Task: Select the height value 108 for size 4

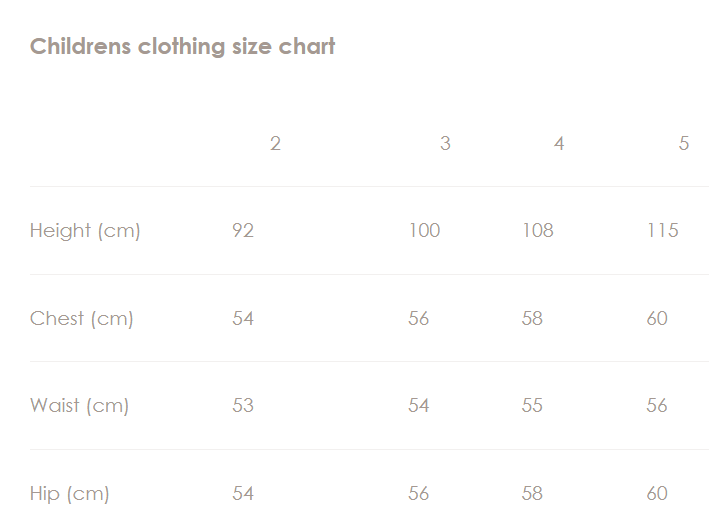Action: [x=538, y=231]
